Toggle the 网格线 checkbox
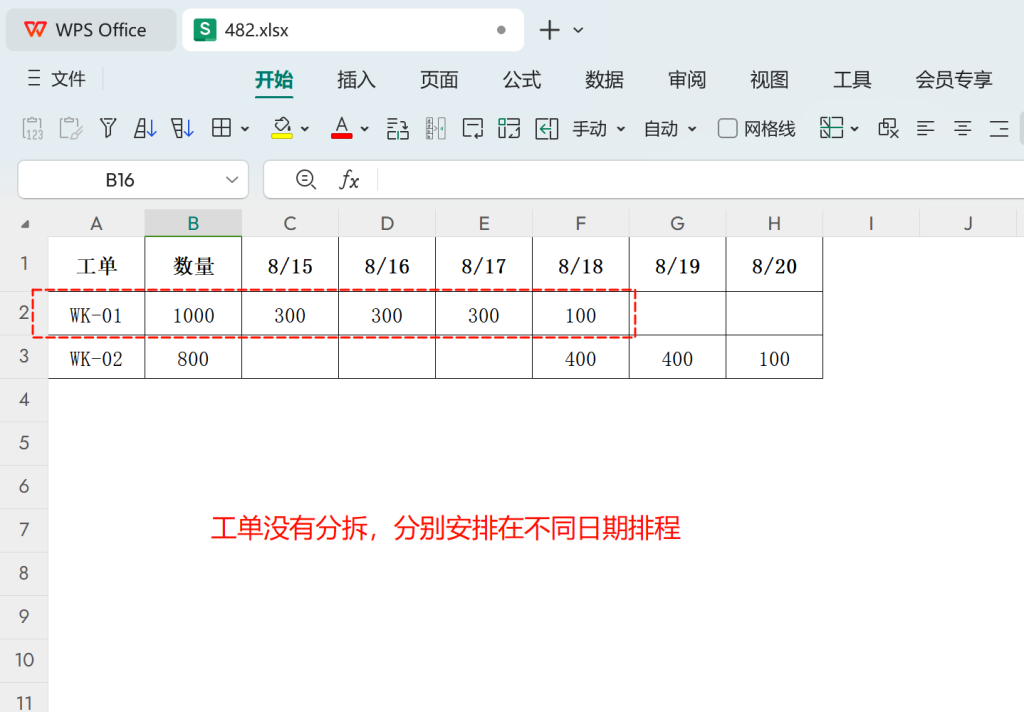The image size is (1024, 712). click(x=728, y=128)
